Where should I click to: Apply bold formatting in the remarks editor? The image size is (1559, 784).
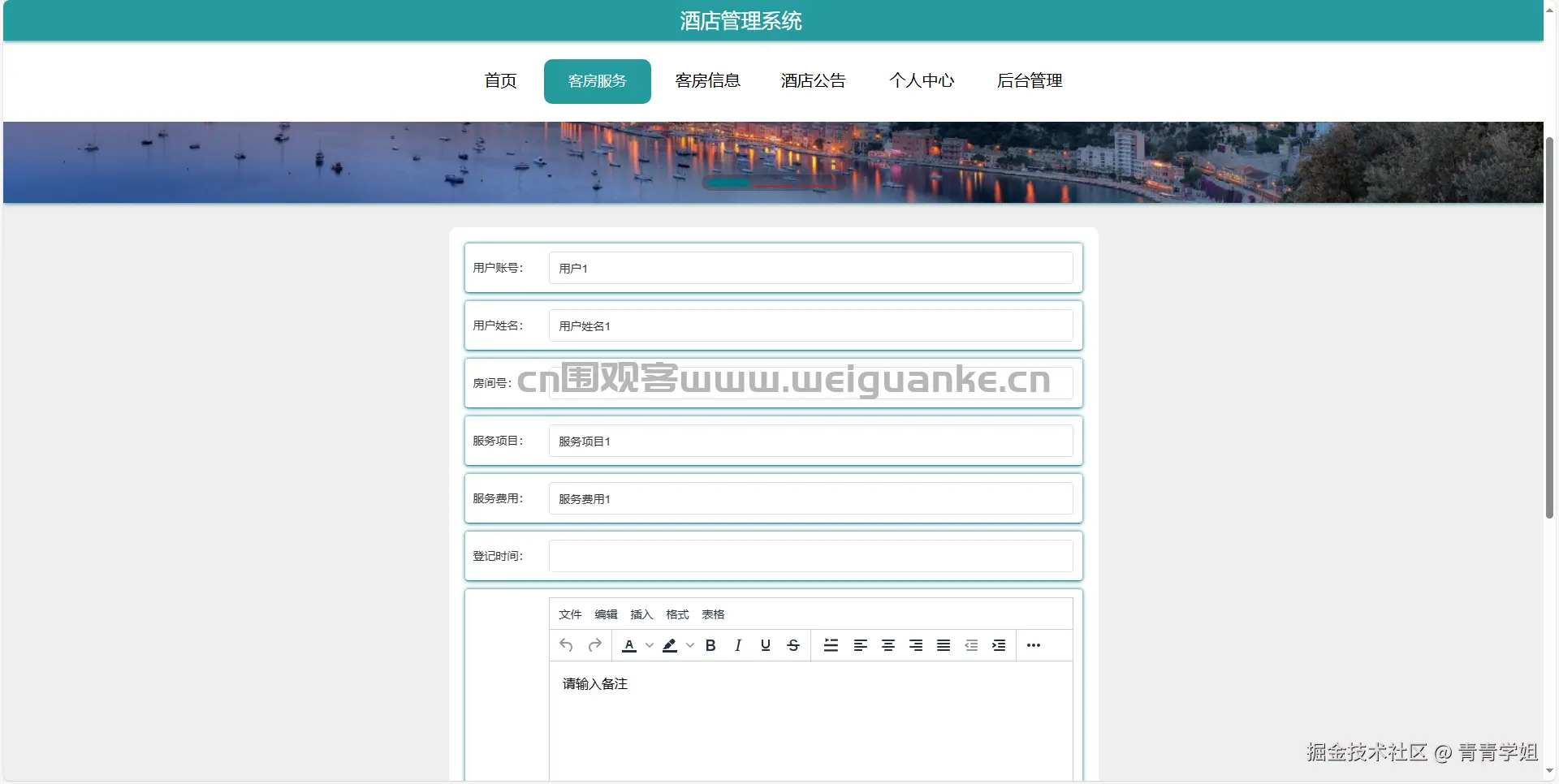(x=710, y=645)
